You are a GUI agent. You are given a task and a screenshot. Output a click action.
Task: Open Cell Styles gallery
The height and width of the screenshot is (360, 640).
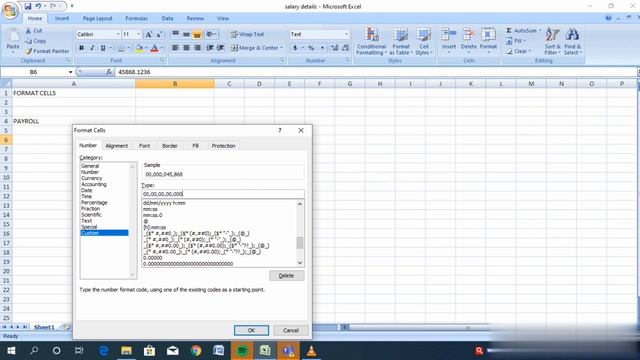click(x=424, y=41)
